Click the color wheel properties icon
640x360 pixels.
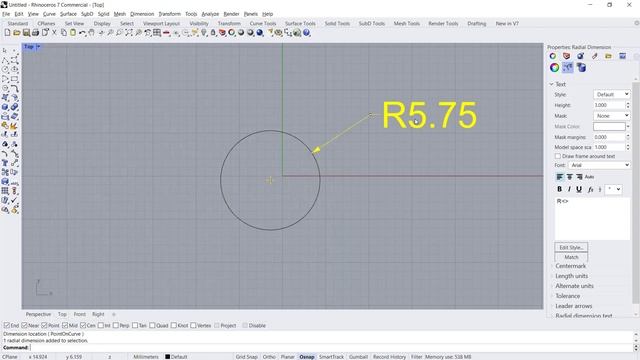click(x=554, y=68)
